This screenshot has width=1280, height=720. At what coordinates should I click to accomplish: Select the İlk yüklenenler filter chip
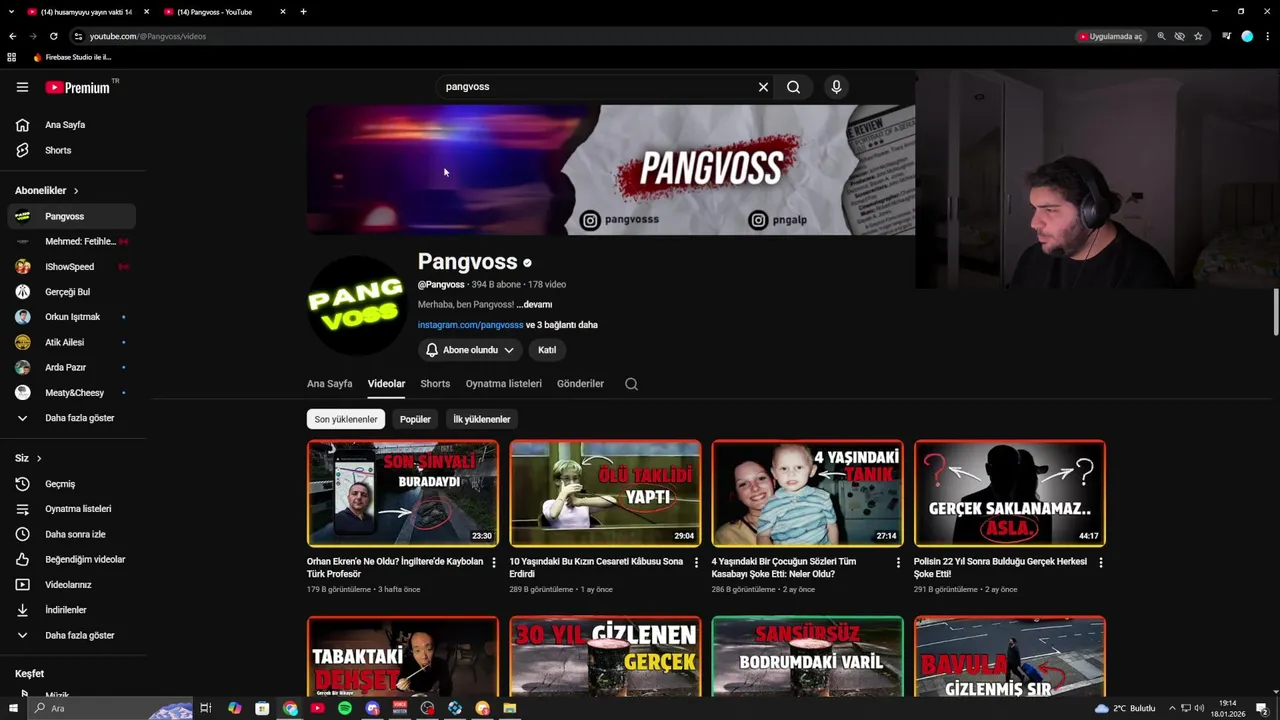tap(482, 419)
